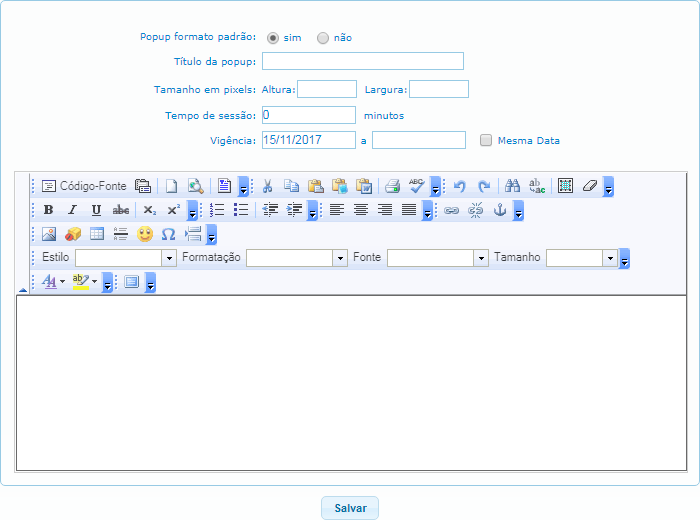Viewport: 700px width, 520px height.
Task: Click the Bold formatting icon
Action: 48,210
